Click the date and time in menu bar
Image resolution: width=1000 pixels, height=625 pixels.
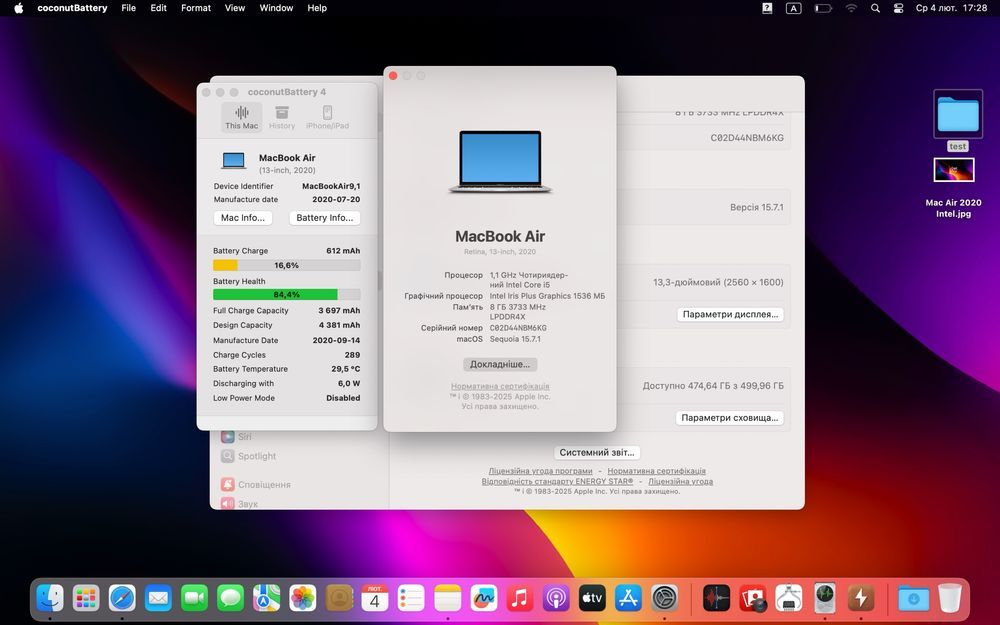pyautogui.click(x=952, y=8)
